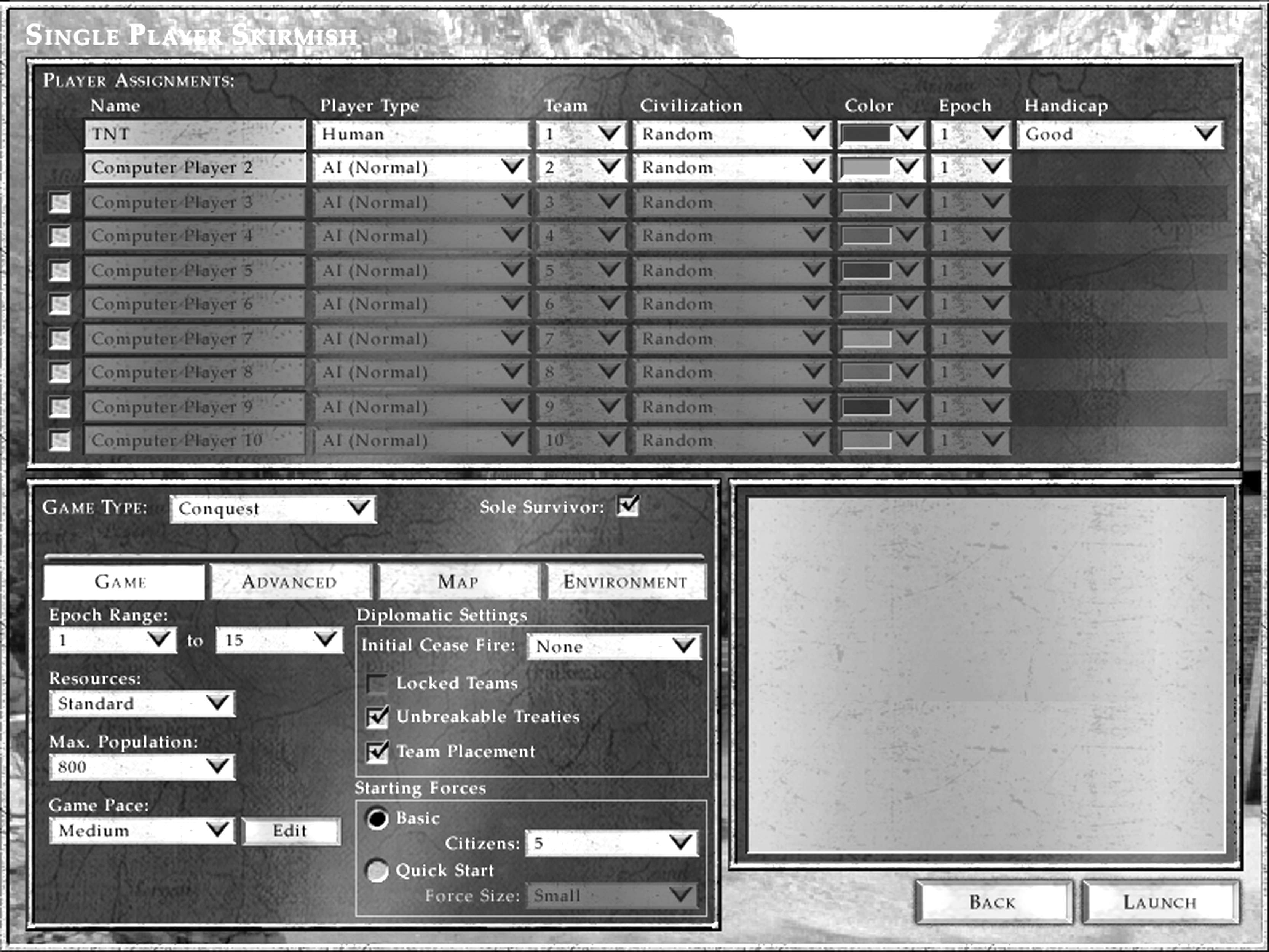Switch to the Environment tab
This screenshot has height=952, width=1269.
coord(625,582)
